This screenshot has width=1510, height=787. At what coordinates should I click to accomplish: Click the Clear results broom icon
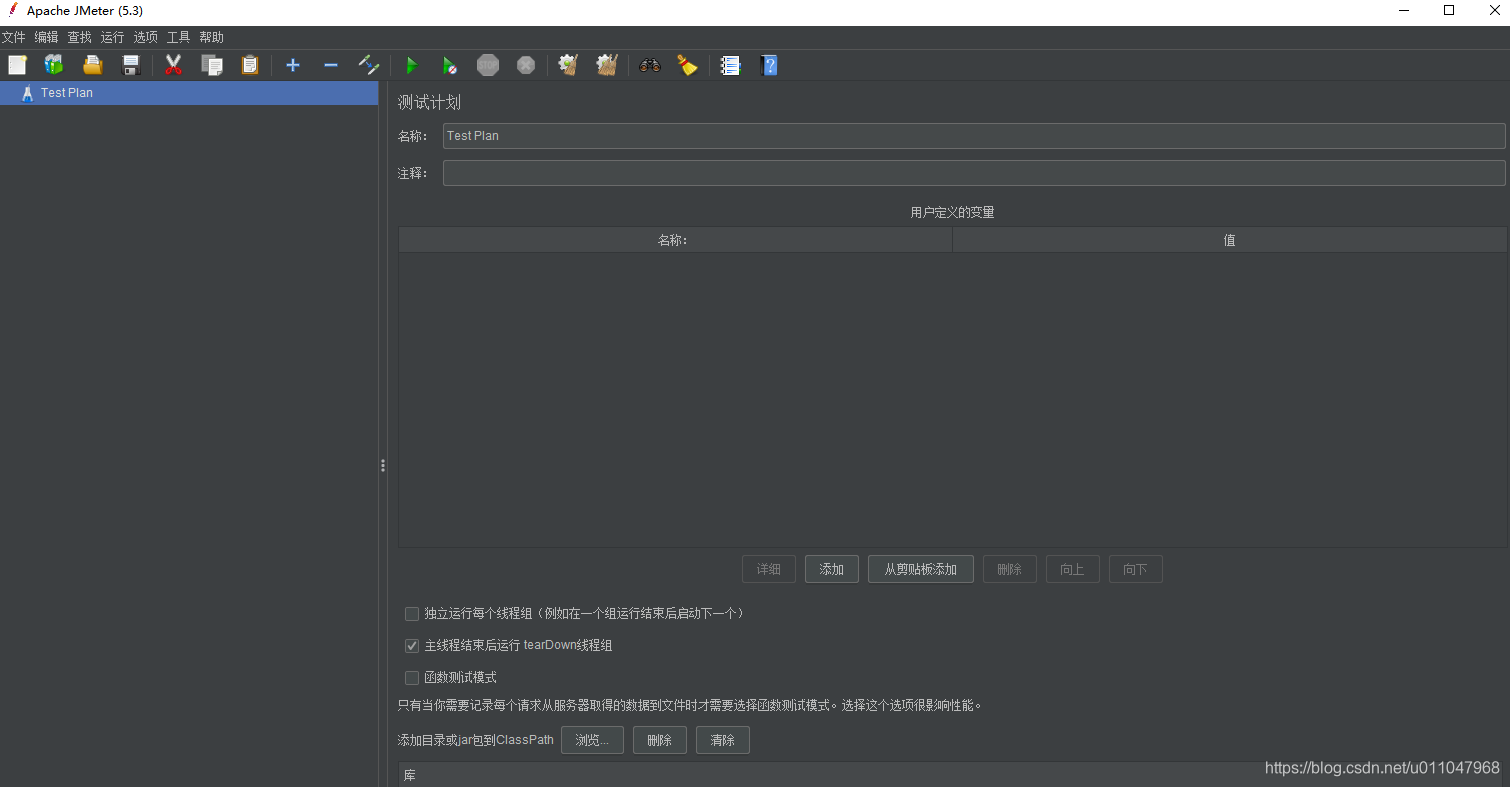tap(568, 65)
